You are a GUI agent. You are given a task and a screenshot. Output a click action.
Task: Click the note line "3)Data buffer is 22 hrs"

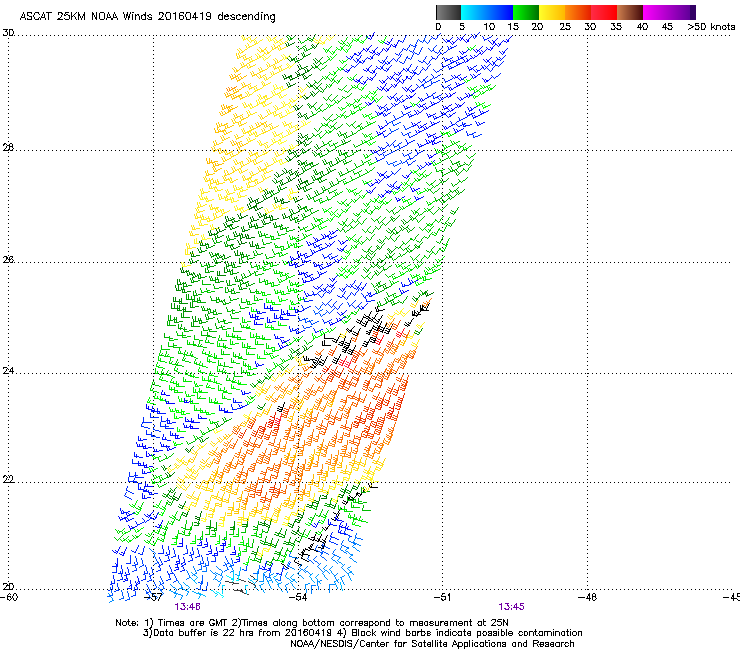pos(362,633)
